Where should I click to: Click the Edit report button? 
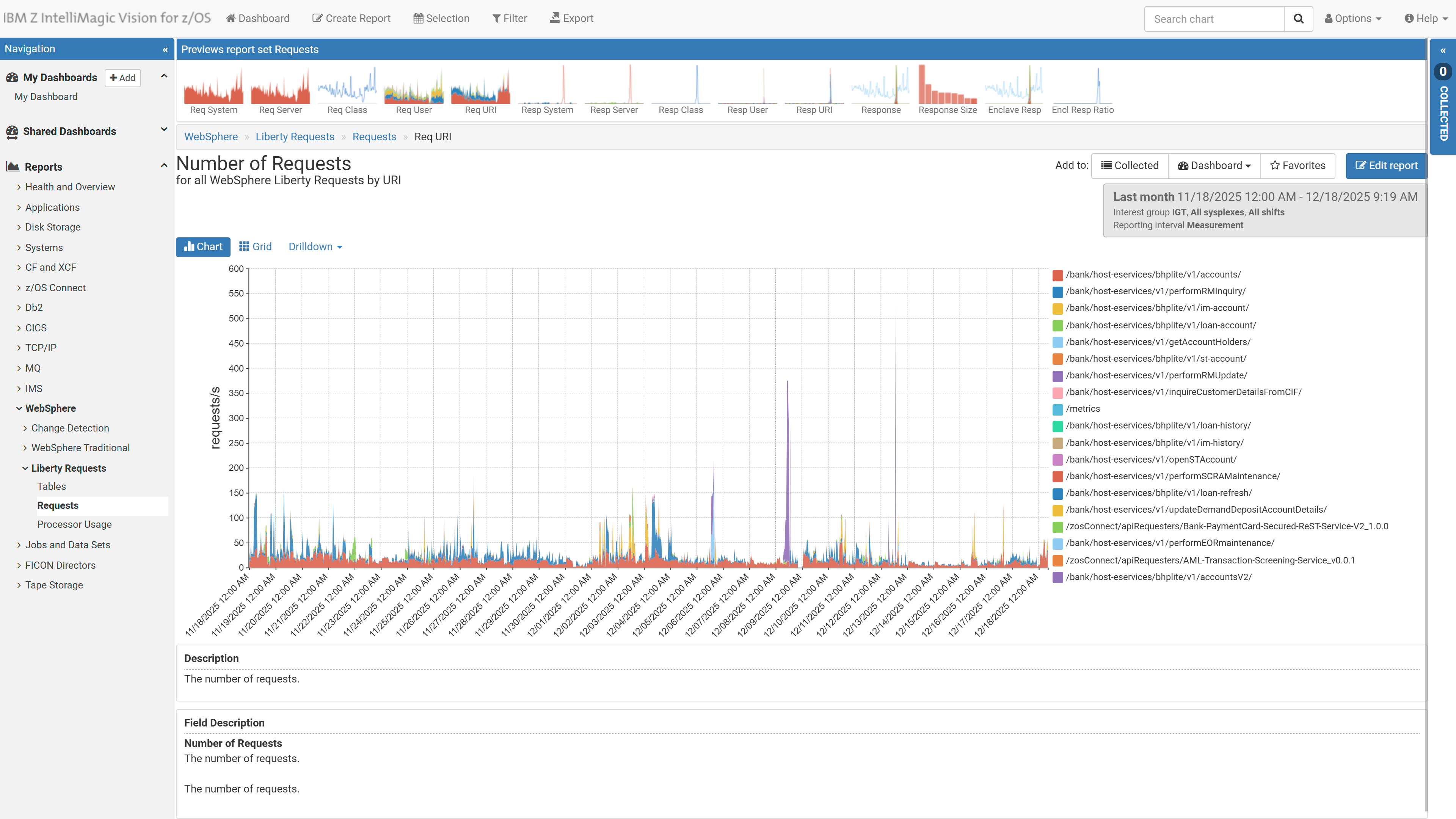(1386, 166)
